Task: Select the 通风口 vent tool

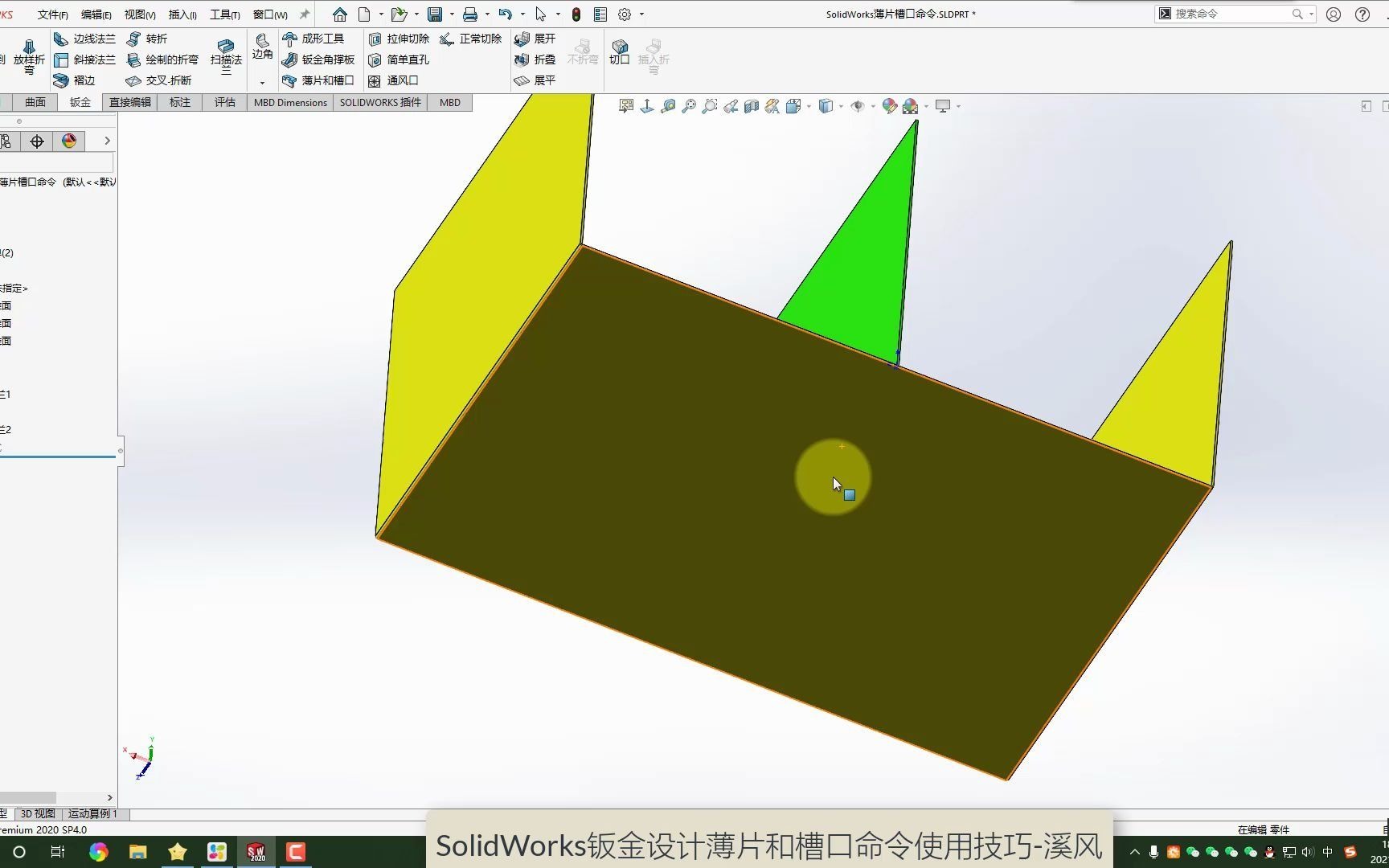Action: pos(393,80)
